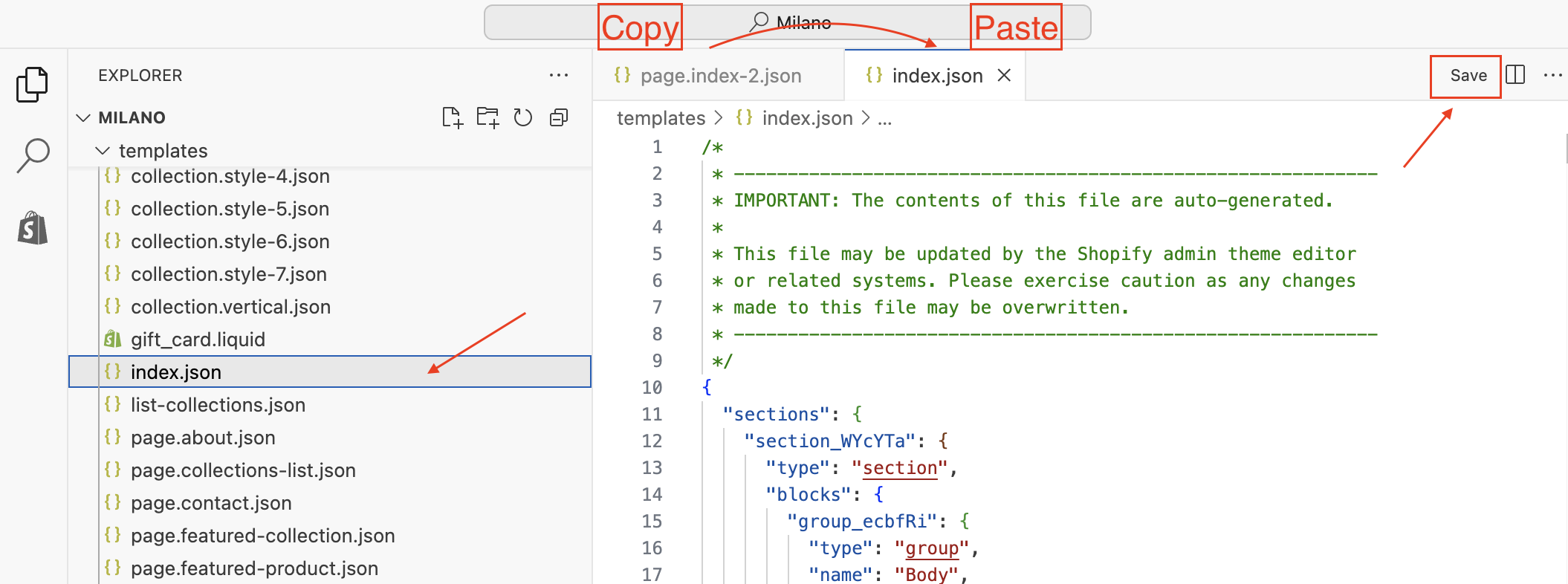Switch to the page.index-2.json tab

719,75
